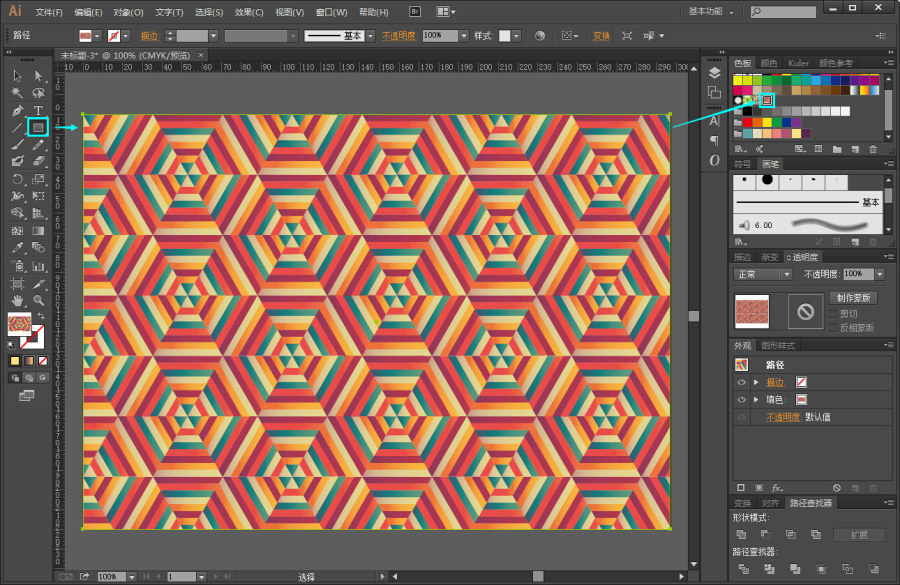Select the Selection (black arrow) tool
The image size is (900, 585).
tap(17, 76)
